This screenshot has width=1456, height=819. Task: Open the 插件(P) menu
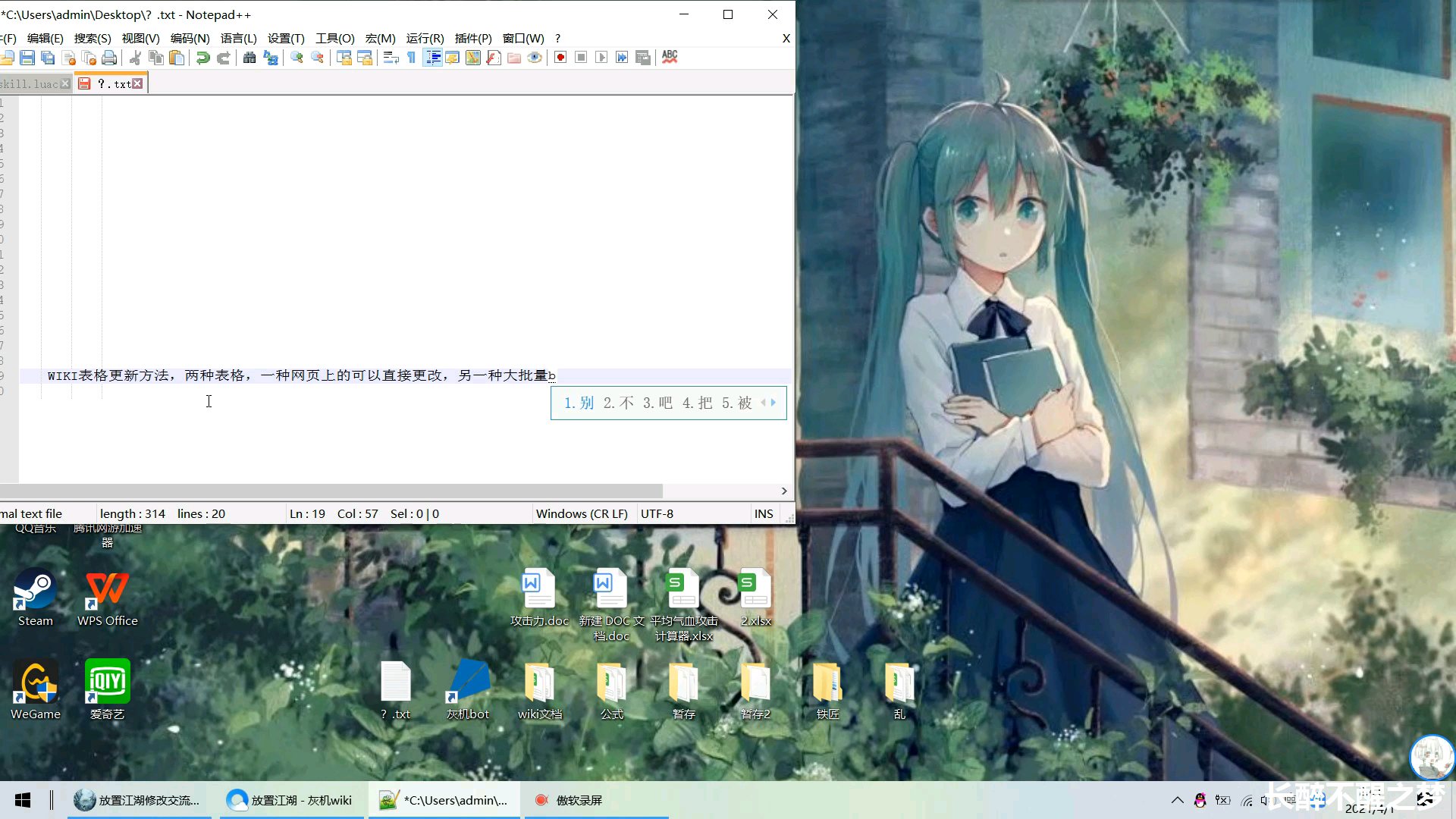click(x=472, y=38)
